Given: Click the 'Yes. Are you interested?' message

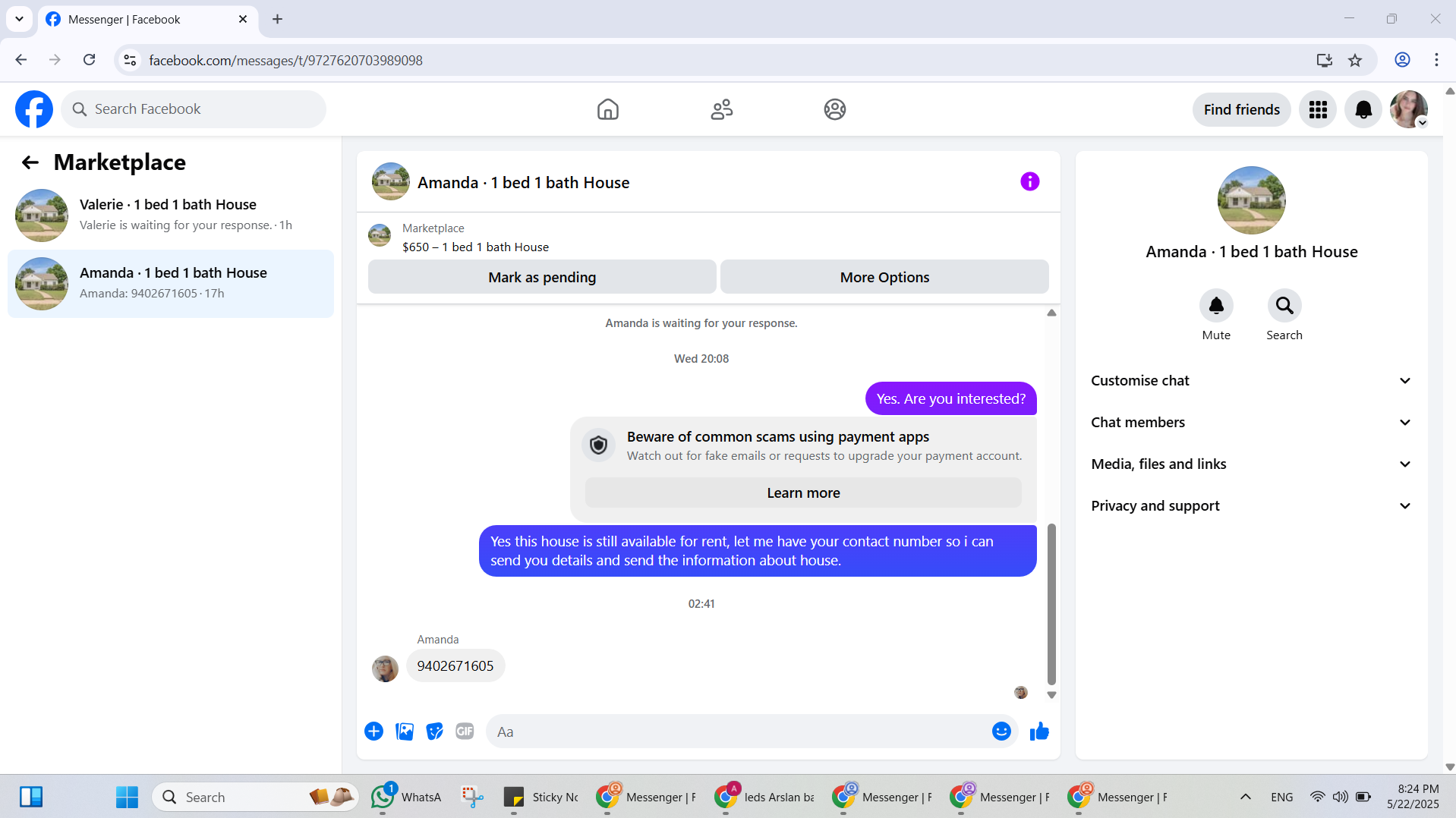Looking at the screenshot, I should click(x=950, y=399).
